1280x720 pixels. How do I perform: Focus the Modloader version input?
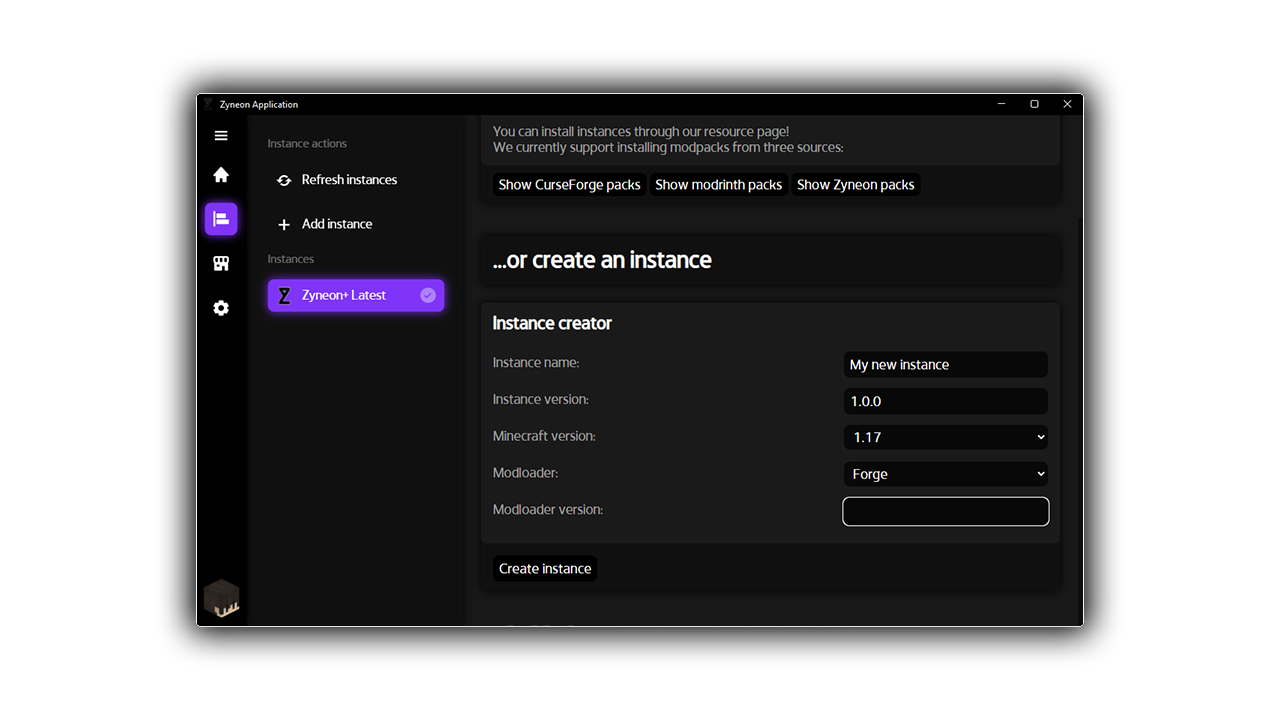pyautogui.click(x=945, y=511)
